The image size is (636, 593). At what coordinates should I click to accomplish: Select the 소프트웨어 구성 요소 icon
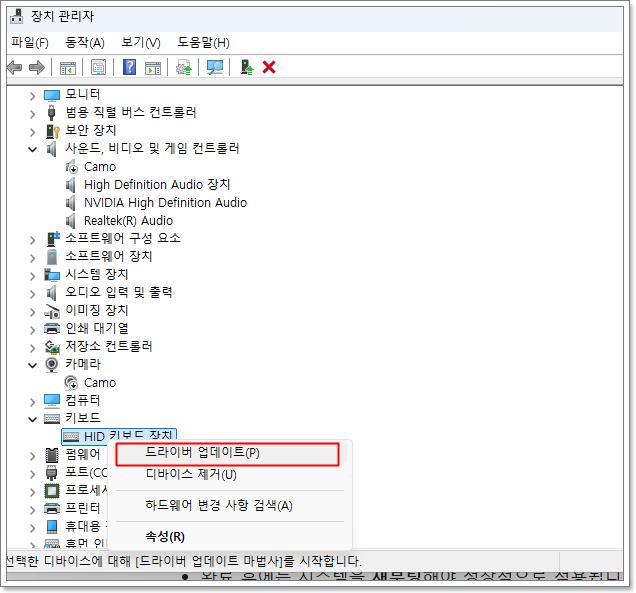click(53, 239)
